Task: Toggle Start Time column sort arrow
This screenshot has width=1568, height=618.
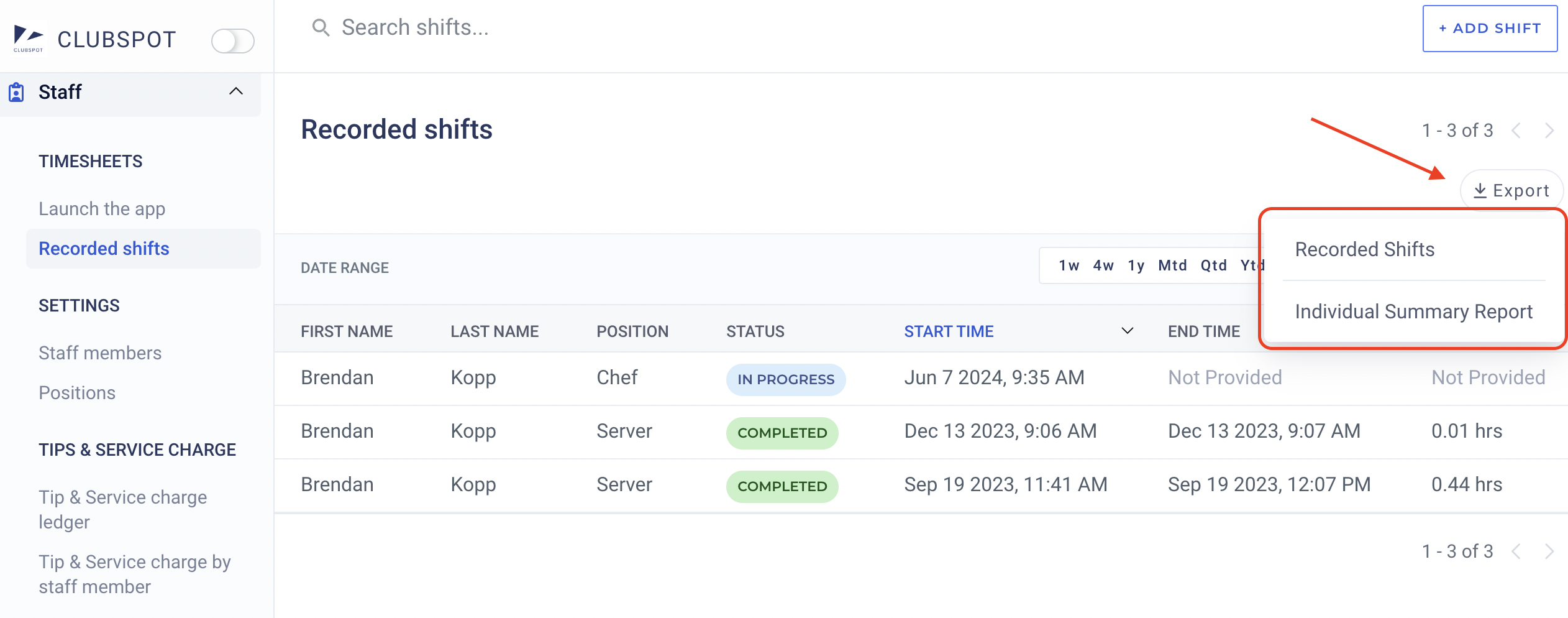Action: tap(1127, 331)
